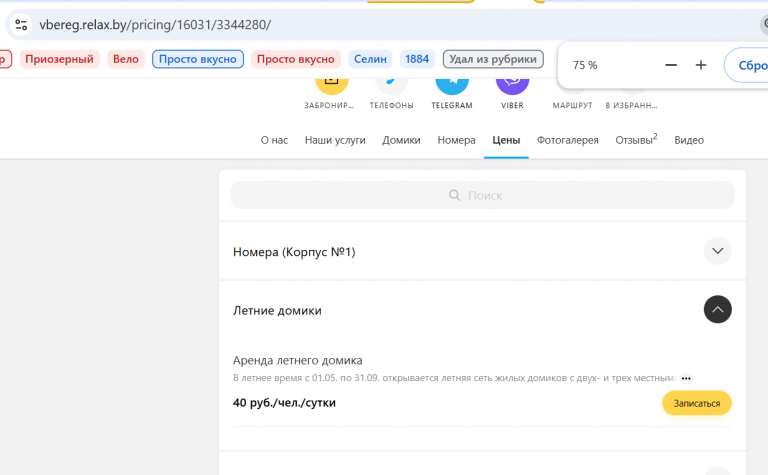Viewport: 768px width, 475px height.
Task: Decrease zoom with the minus button
Action: [671, 65]
